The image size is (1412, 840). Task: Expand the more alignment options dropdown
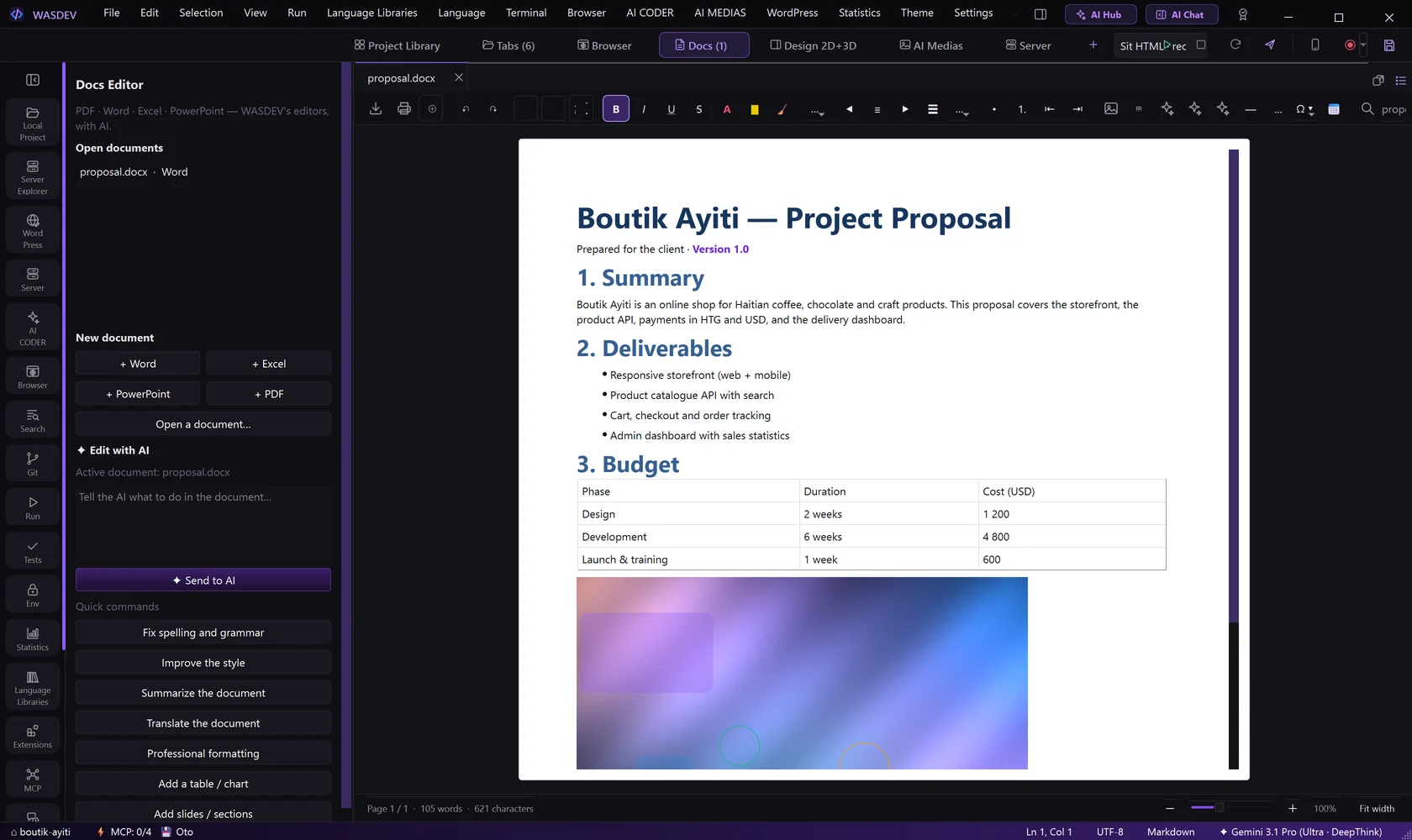[x=962, y=109]
